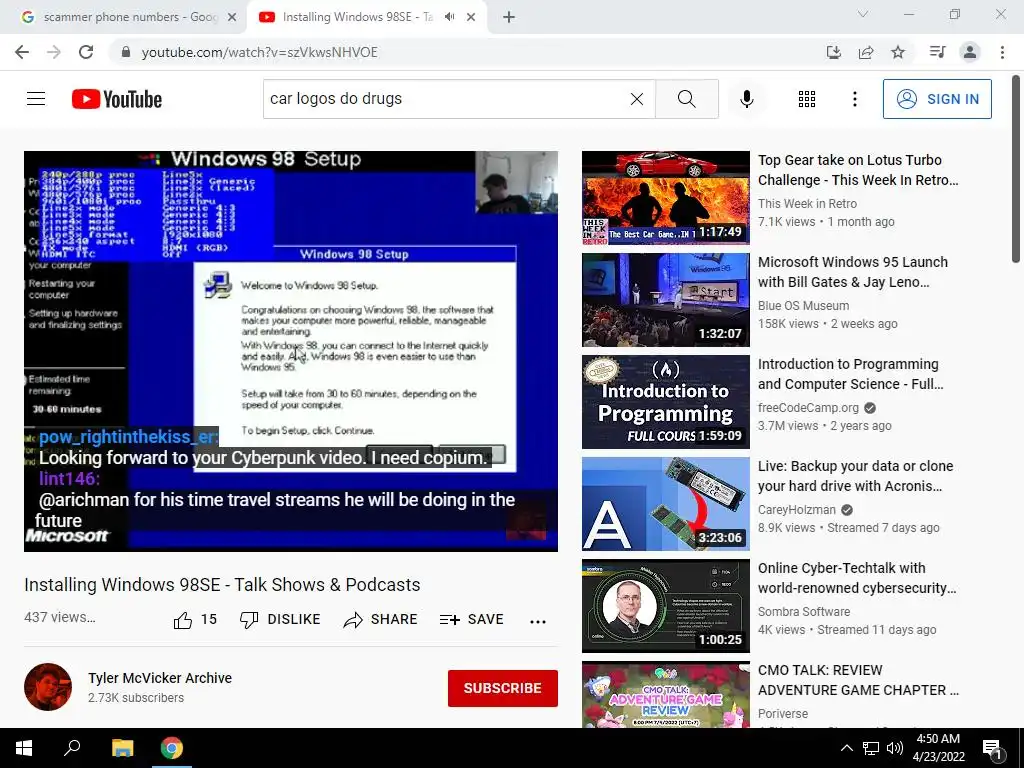Viewport: 1024px width, 768px height.
Task: Open the network tray icon
Action: [871, 748]
